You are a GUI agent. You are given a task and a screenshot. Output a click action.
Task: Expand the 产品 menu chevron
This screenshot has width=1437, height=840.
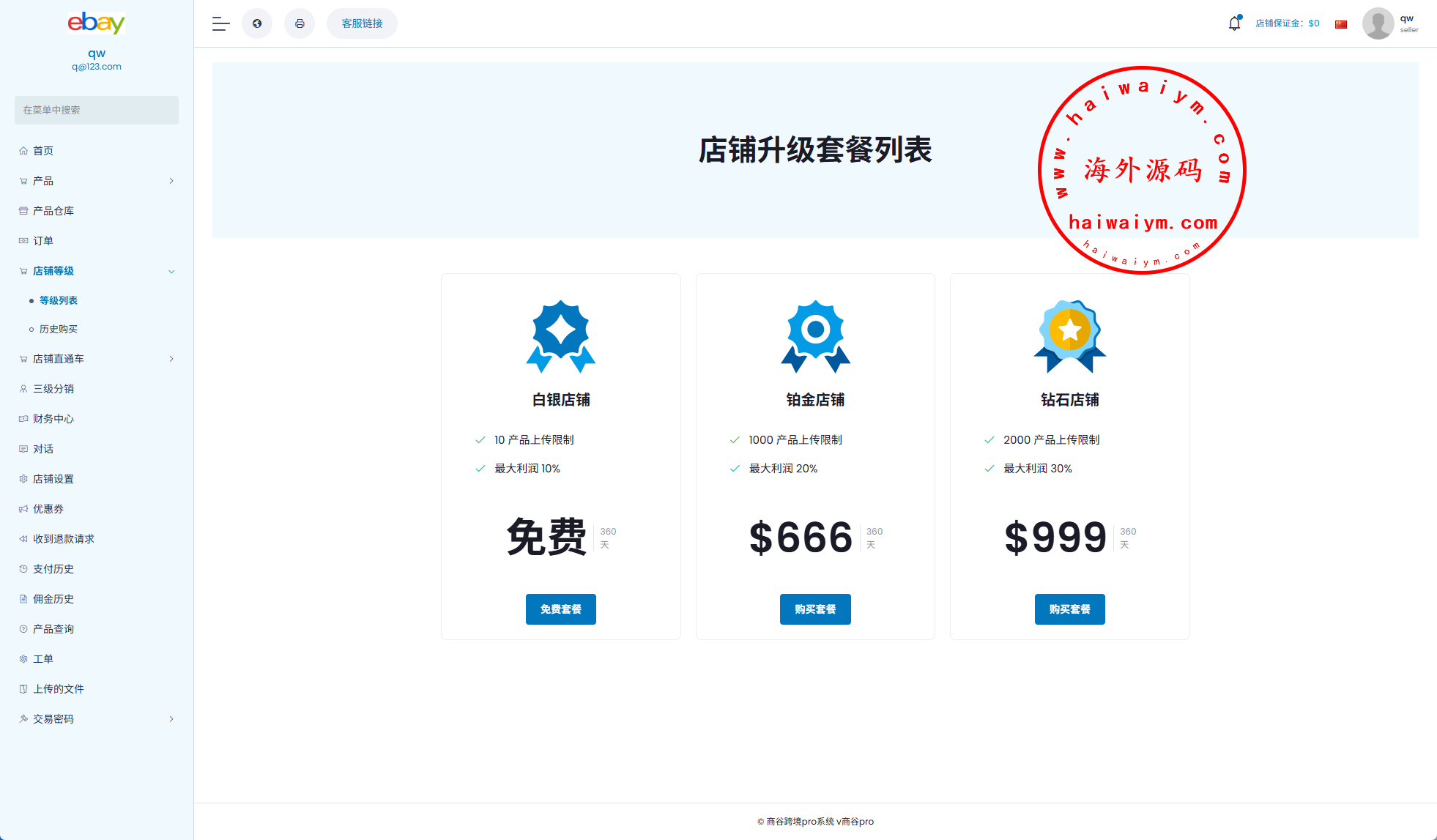(x=171, y=181)
